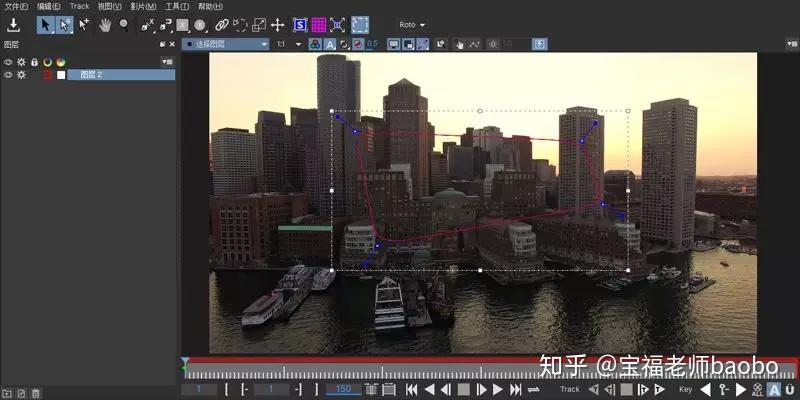Screen dimensions: 800x400
Task: Select the grey rectangle shape tool
Action: click(182, 25)
